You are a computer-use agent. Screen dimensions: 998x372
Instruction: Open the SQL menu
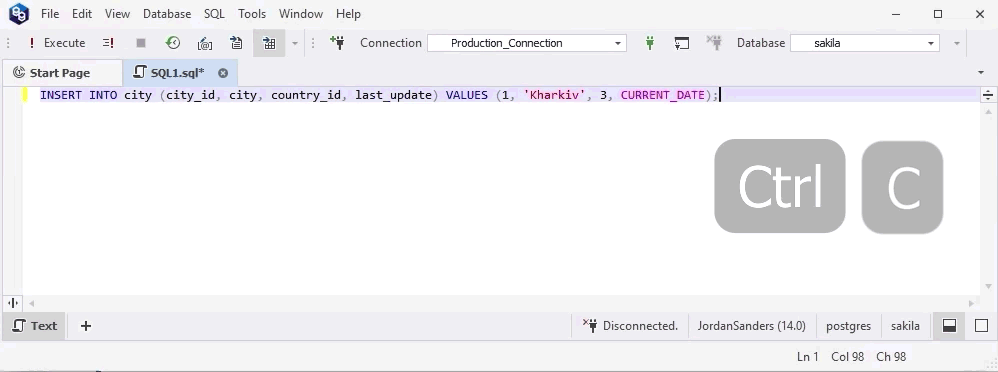click(x=214, y=13)
